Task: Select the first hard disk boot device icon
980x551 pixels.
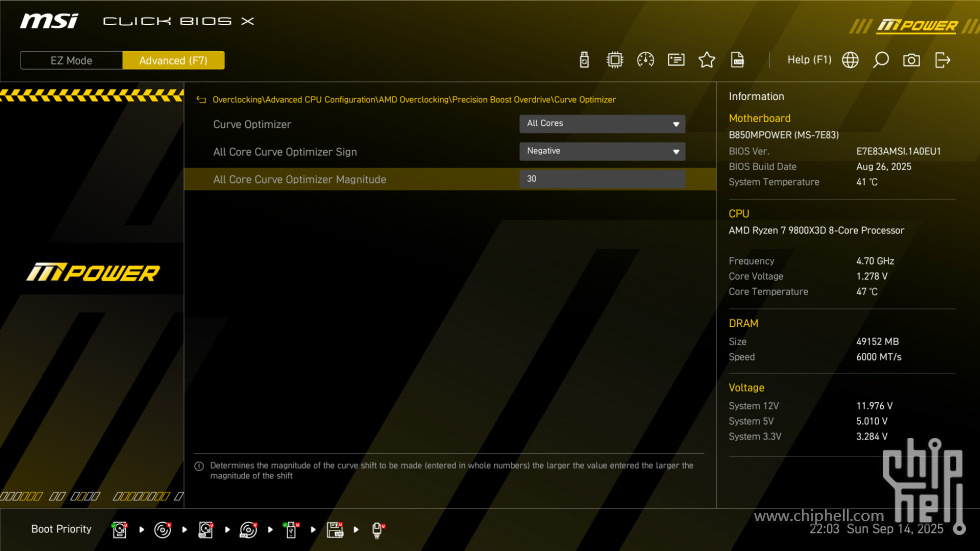Action: pyautogui.click(x=119, y=530)
